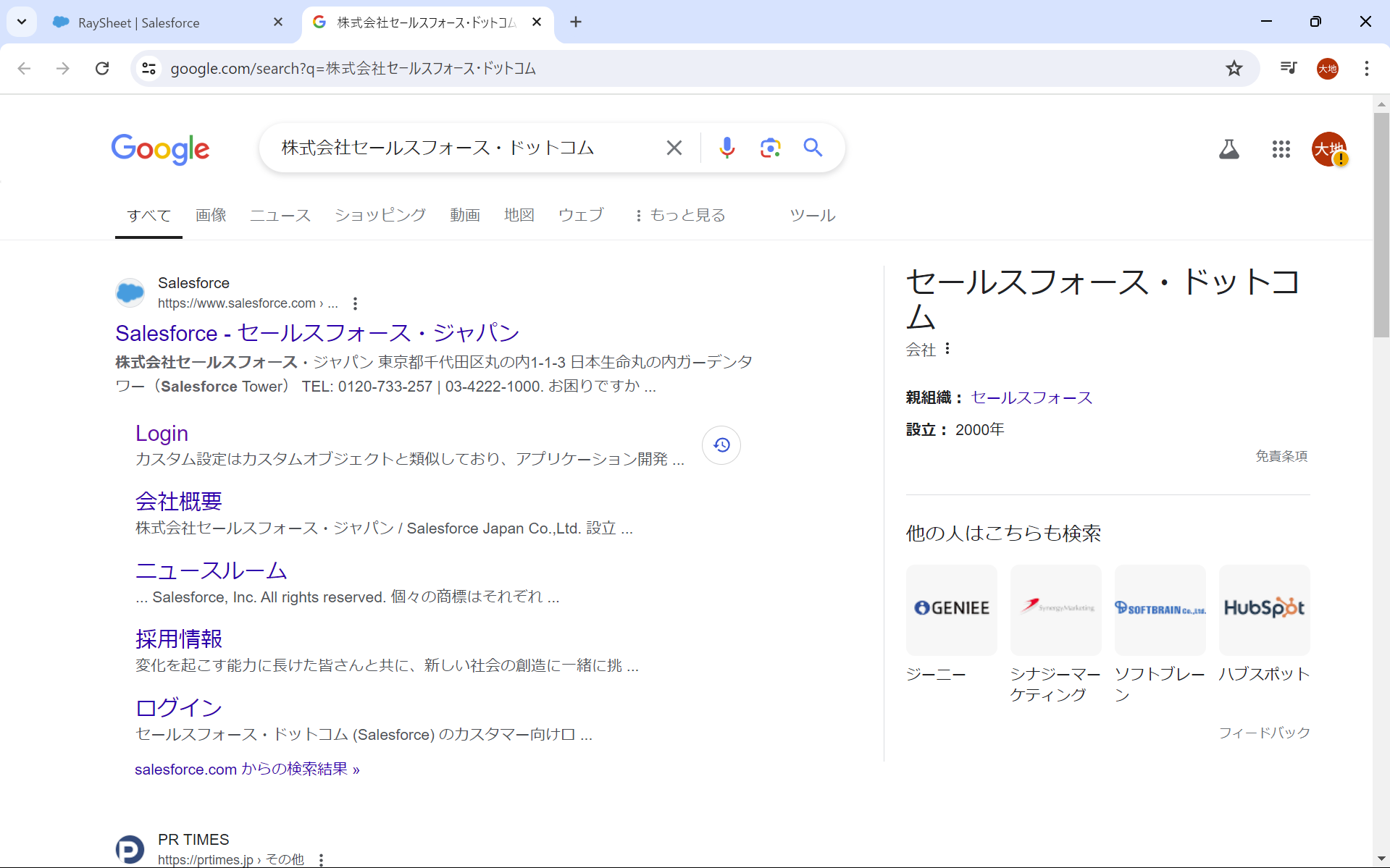This screenshot has width=1390, height=868.
Task: Expand the もっと見る menu
Action: click(679, 215)
